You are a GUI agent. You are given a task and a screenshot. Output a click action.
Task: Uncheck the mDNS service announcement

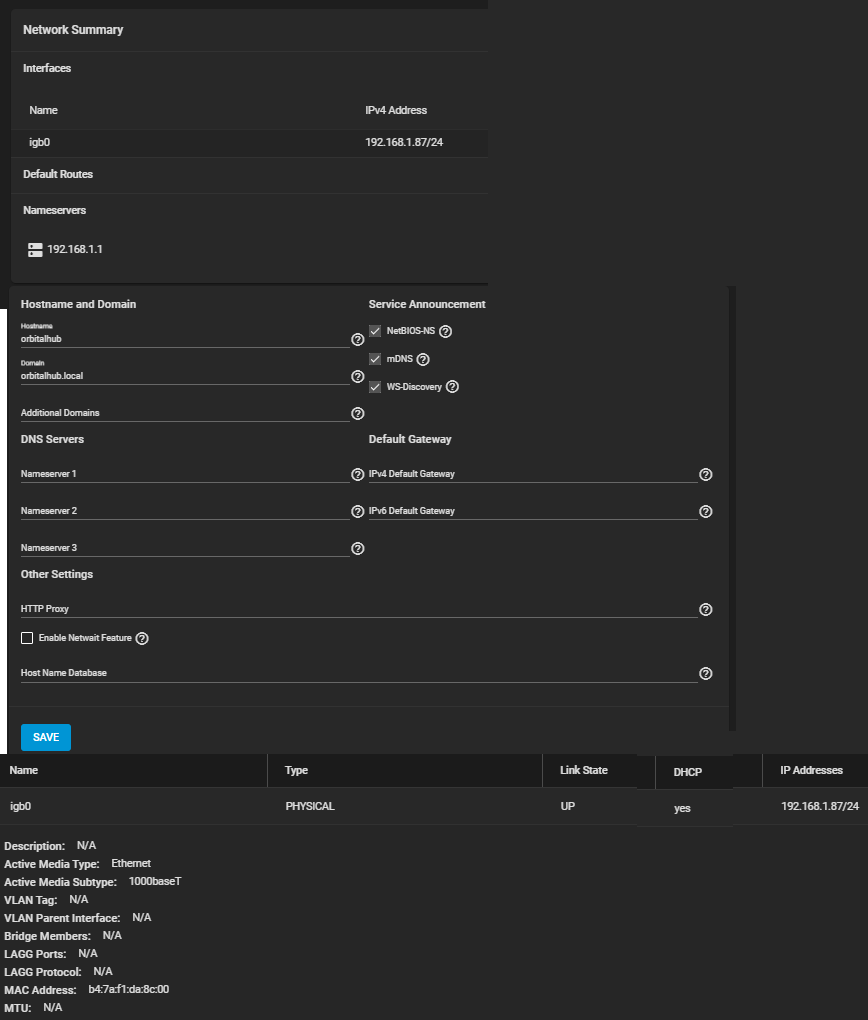click(375, 359)
